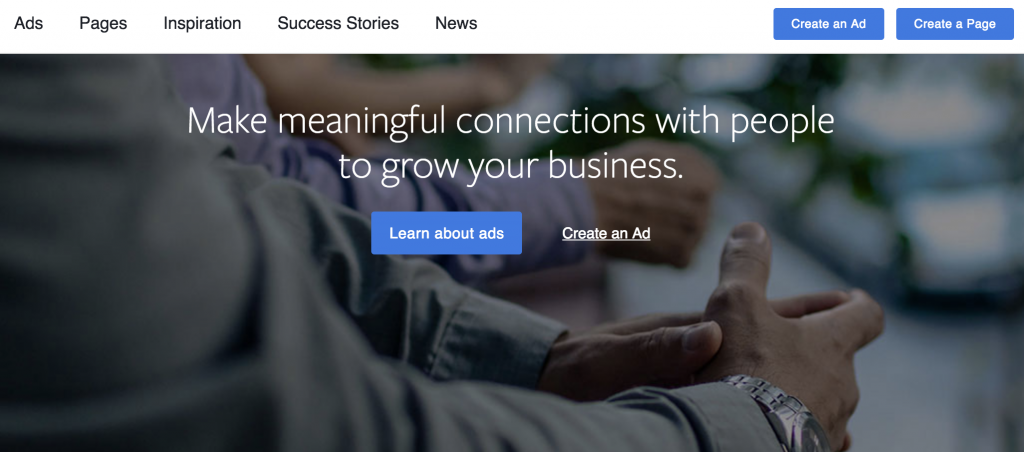
Task: Select Inspiration in the navigation bar
Action: [x=202, y=23]
